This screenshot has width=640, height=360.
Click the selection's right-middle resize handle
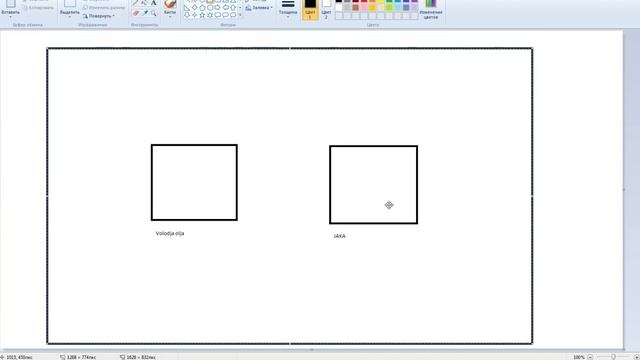532,196
